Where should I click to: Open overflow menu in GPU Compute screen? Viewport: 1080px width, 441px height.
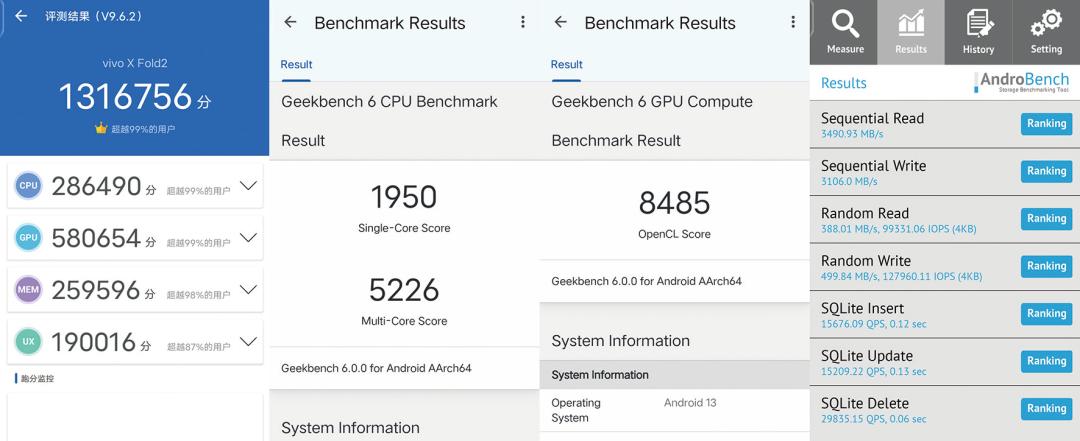pyautogui.click(x=792, y=22)
